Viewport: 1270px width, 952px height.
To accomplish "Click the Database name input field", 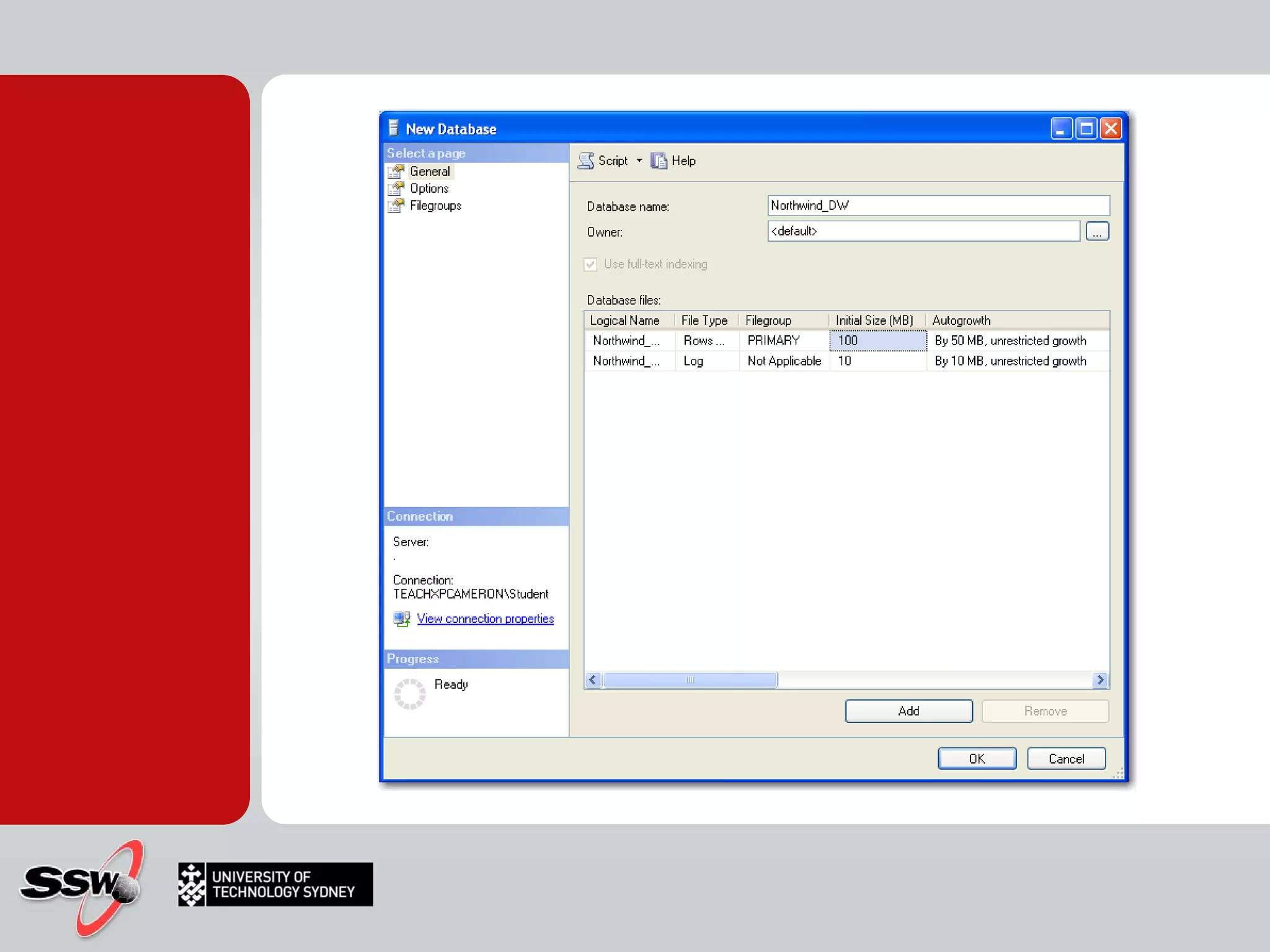I will (938, 206).
